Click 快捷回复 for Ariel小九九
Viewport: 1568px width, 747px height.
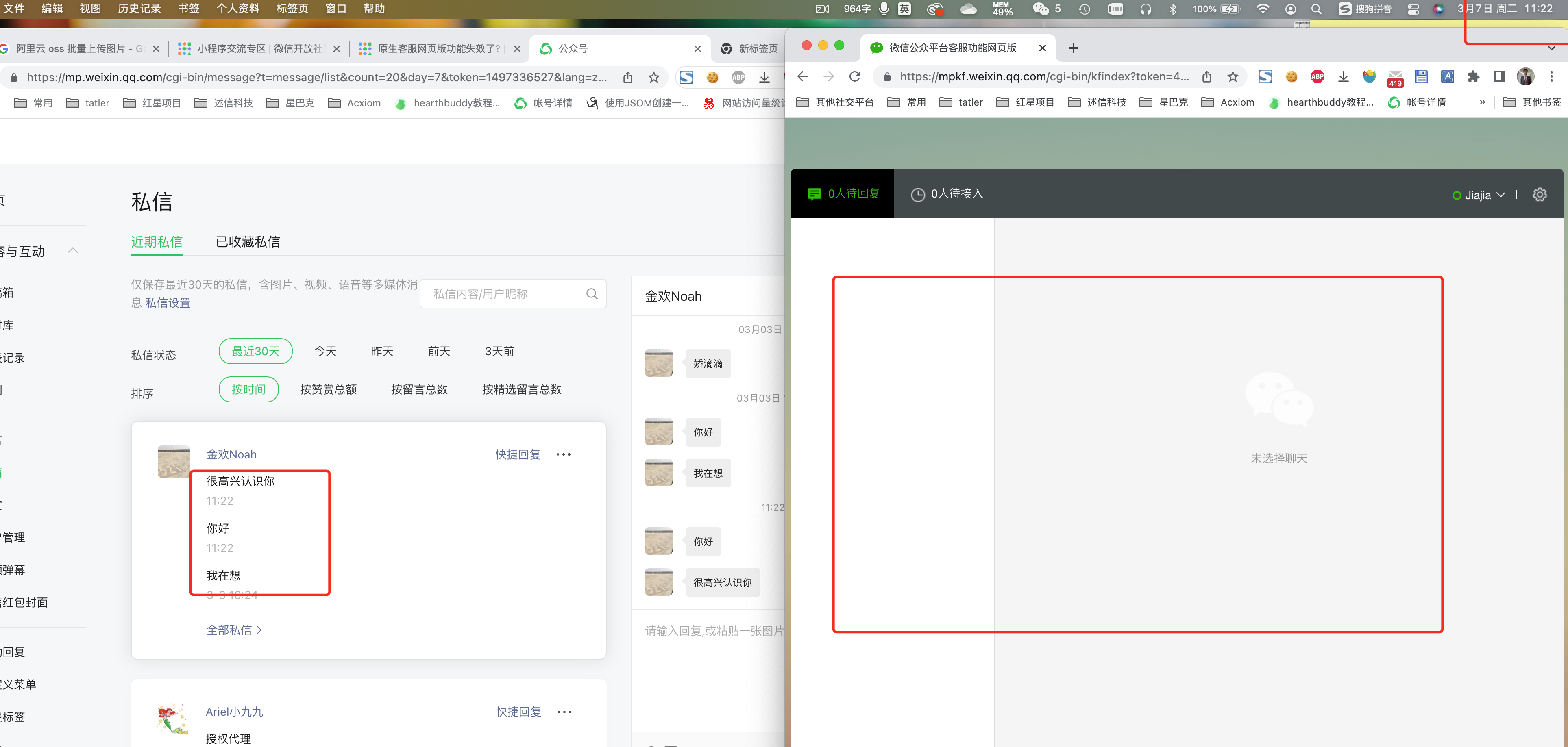coord(518,712)
